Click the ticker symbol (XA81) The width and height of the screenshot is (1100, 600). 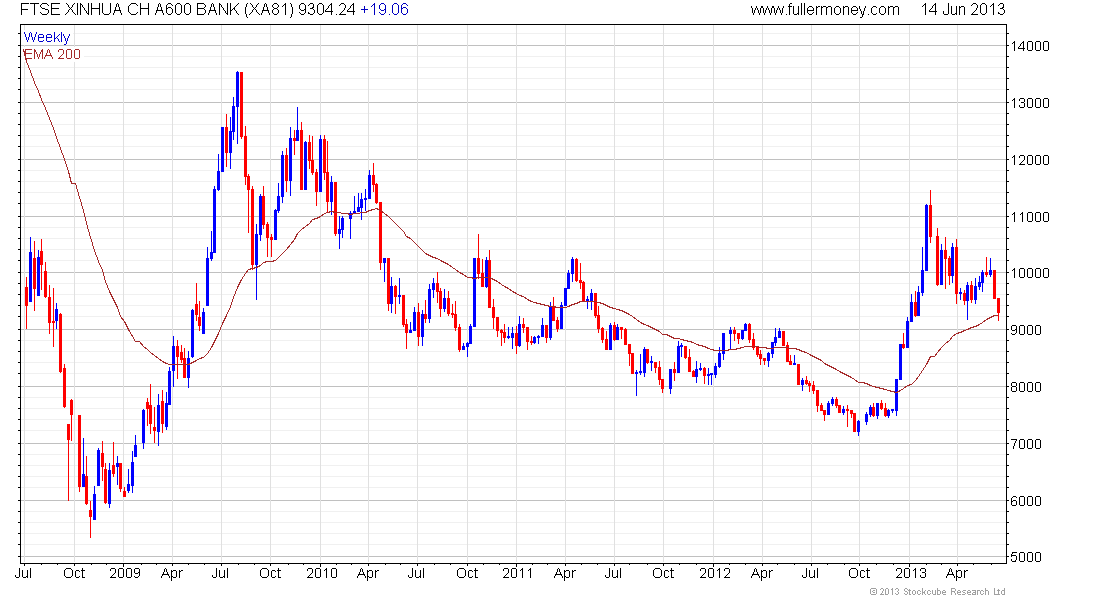click(269, 10)
